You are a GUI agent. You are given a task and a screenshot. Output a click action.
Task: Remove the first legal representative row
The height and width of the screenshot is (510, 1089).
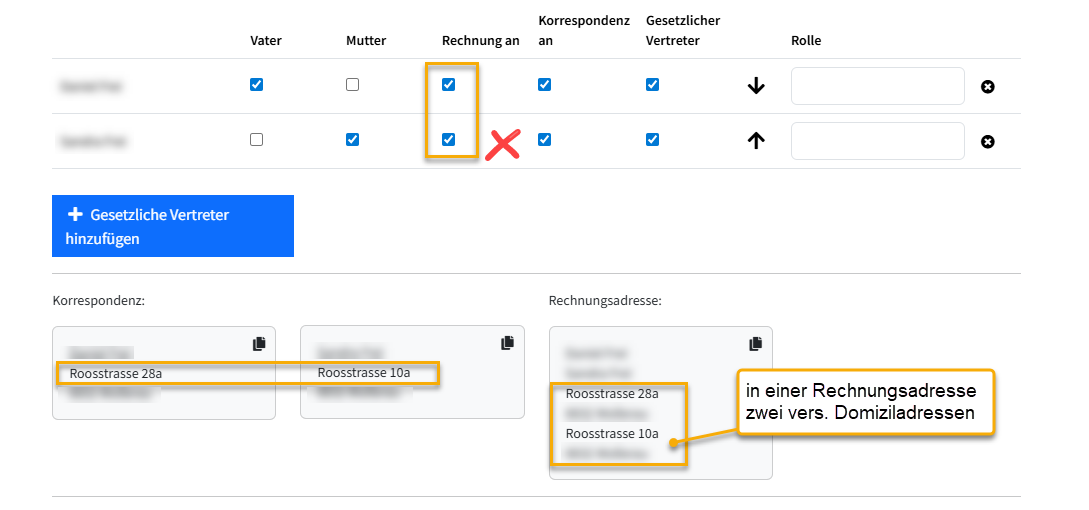987,87
